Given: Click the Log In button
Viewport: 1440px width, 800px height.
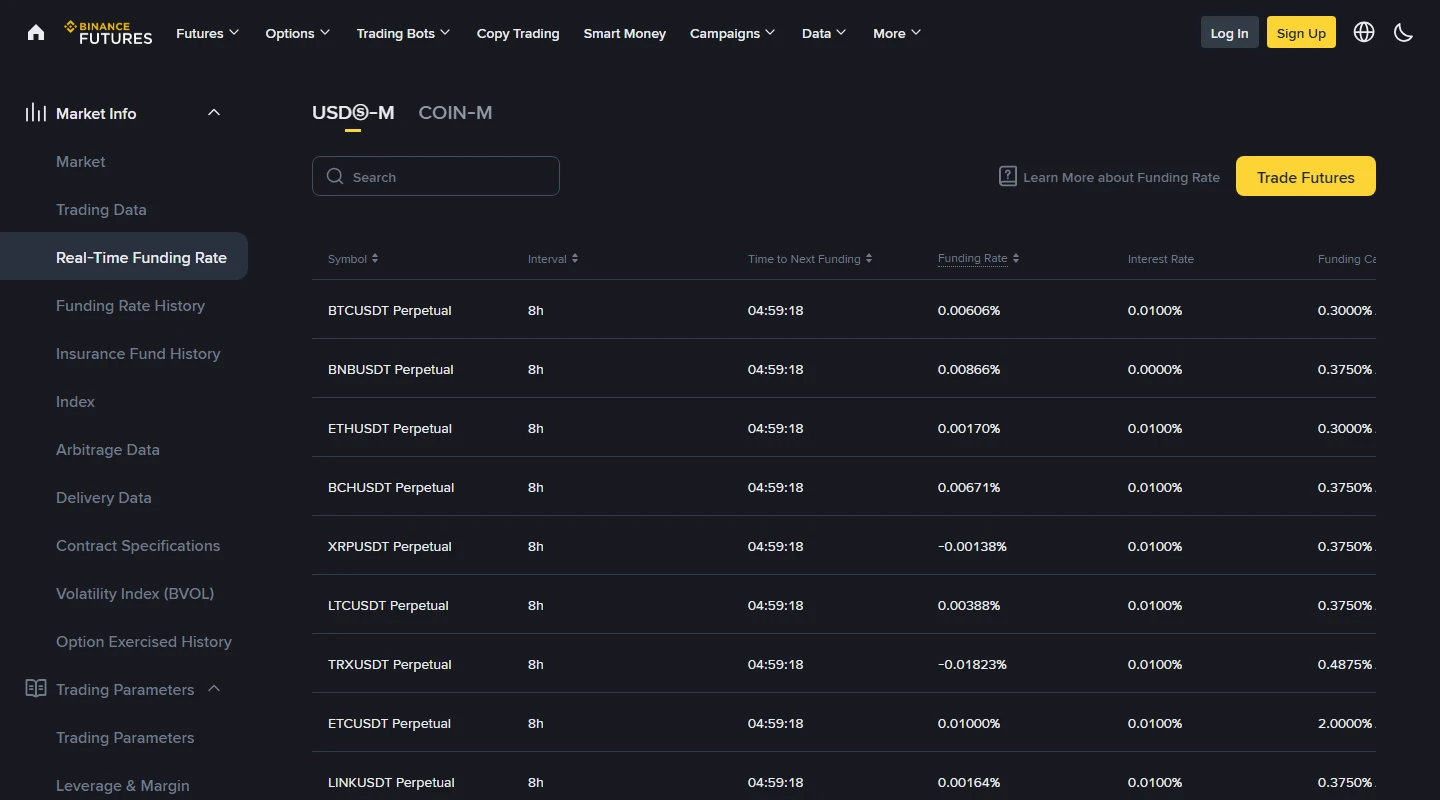Looking at the screenshot, I should (1229, 32).
